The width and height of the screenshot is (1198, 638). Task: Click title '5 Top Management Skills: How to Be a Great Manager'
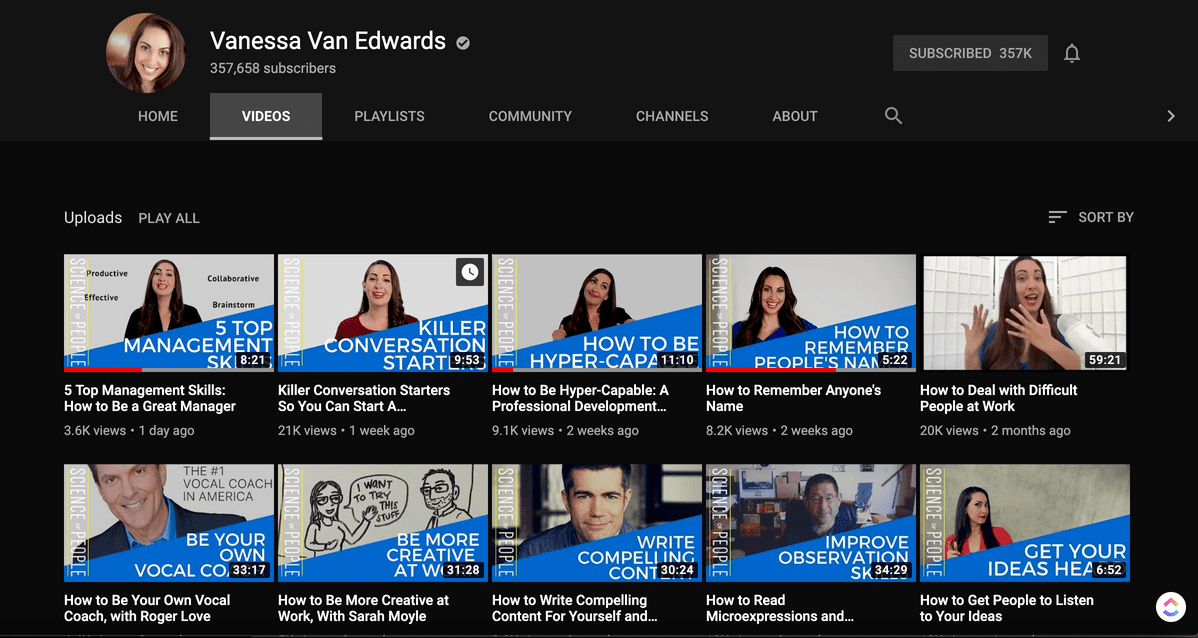pos(150,398)
